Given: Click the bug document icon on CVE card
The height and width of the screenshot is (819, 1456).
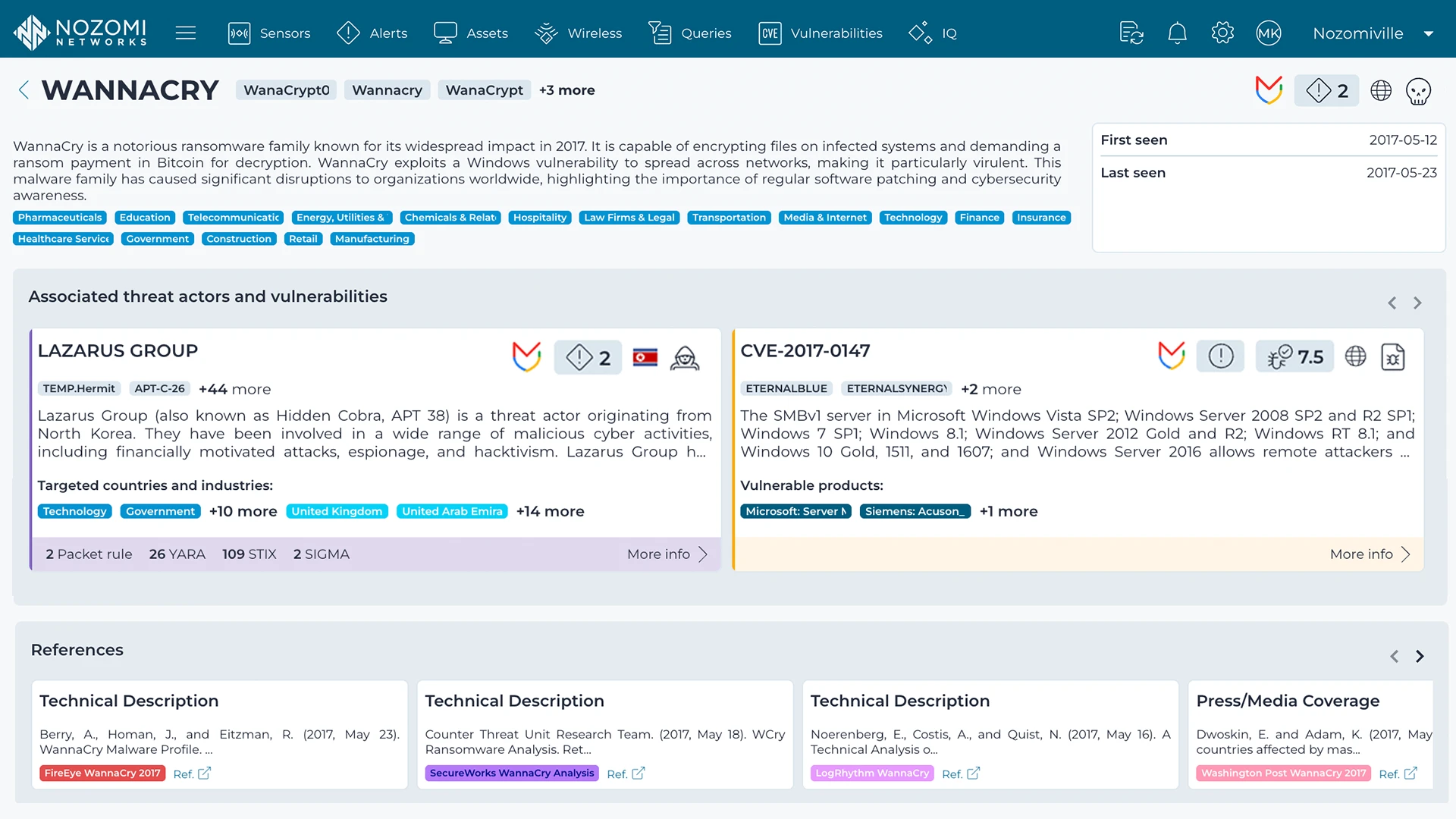Looking at the screenshot, I should click(1393, 357).
